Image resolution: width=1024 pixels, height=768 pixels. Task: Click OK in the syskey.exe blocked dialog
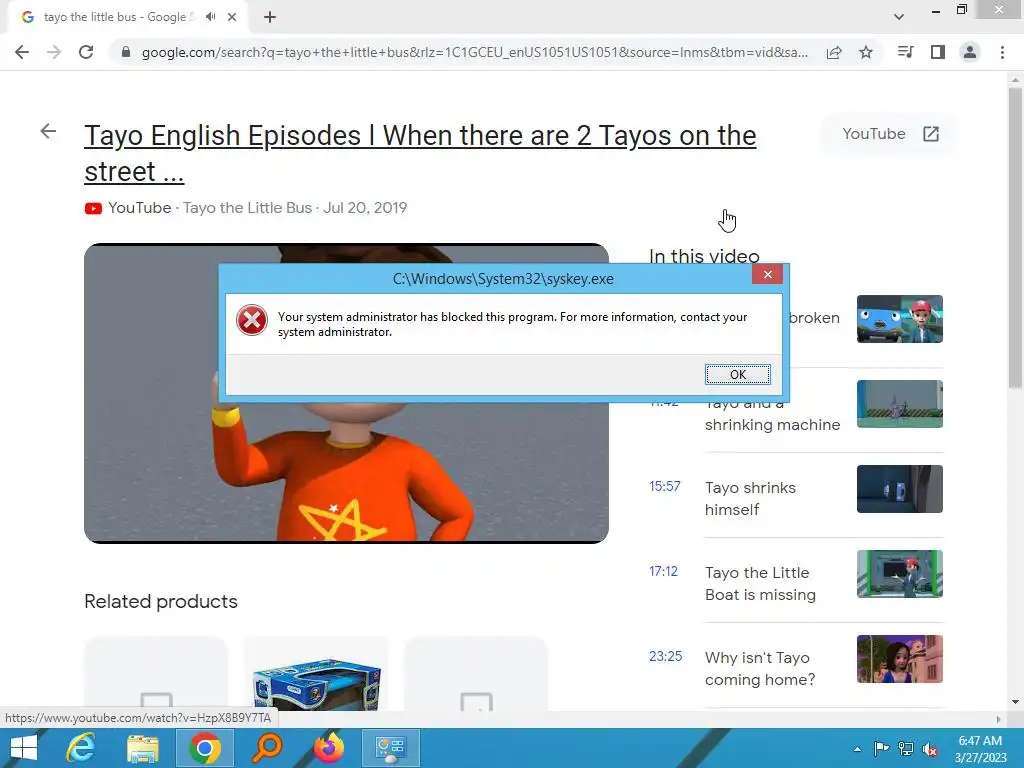[x=737, y=374]
